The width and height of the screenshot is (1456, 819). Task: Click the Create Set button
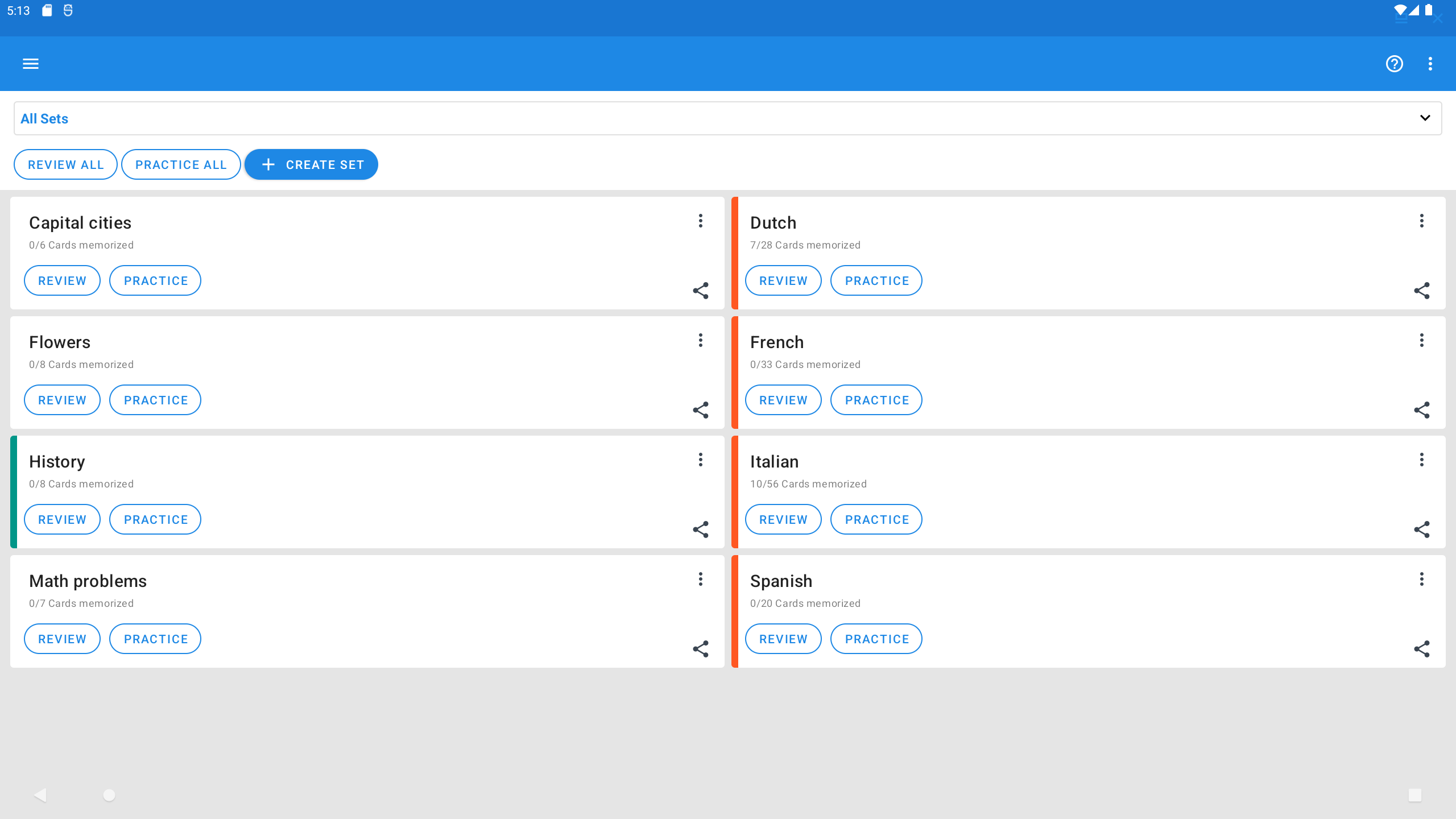pos(311,164)
